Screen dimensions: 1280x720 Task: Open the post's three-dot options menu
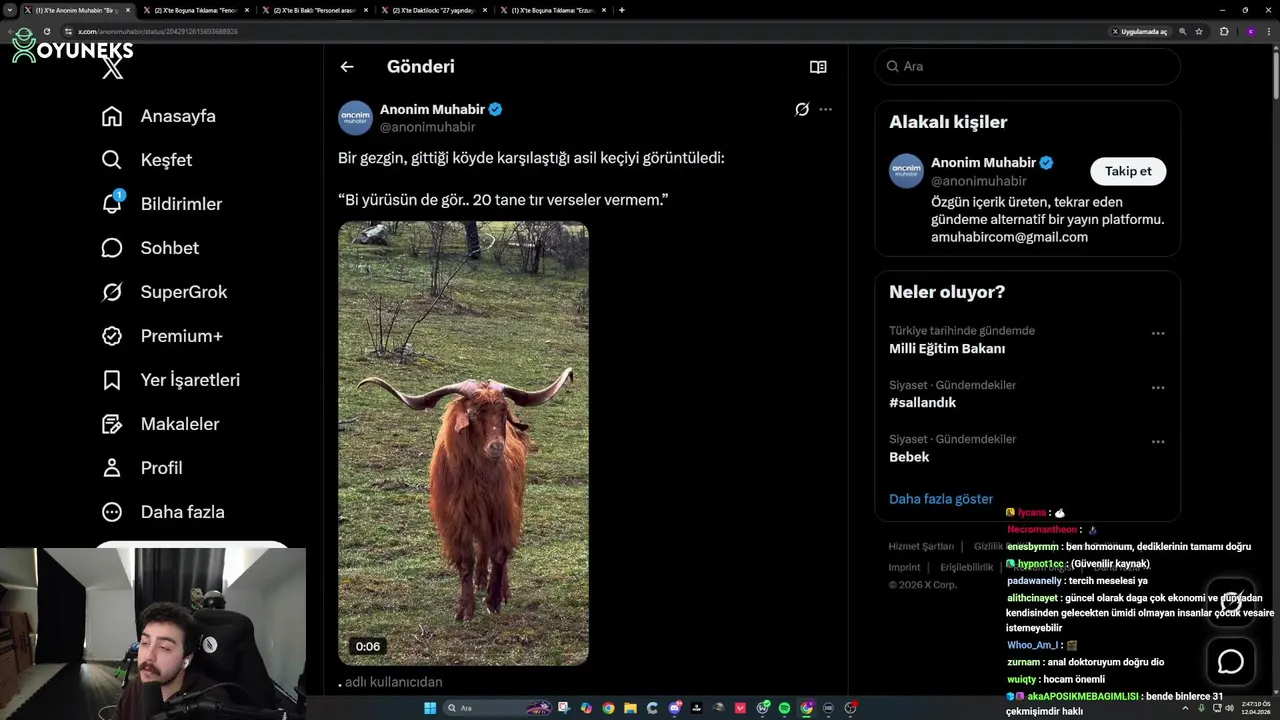825,109
